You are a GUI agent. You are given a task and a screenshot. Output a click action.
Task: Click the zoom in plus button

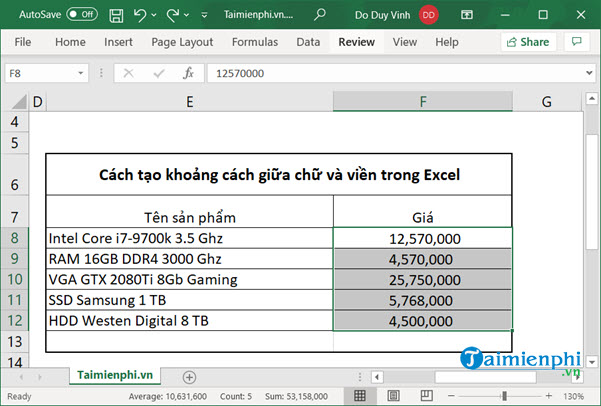pos(549,396)
